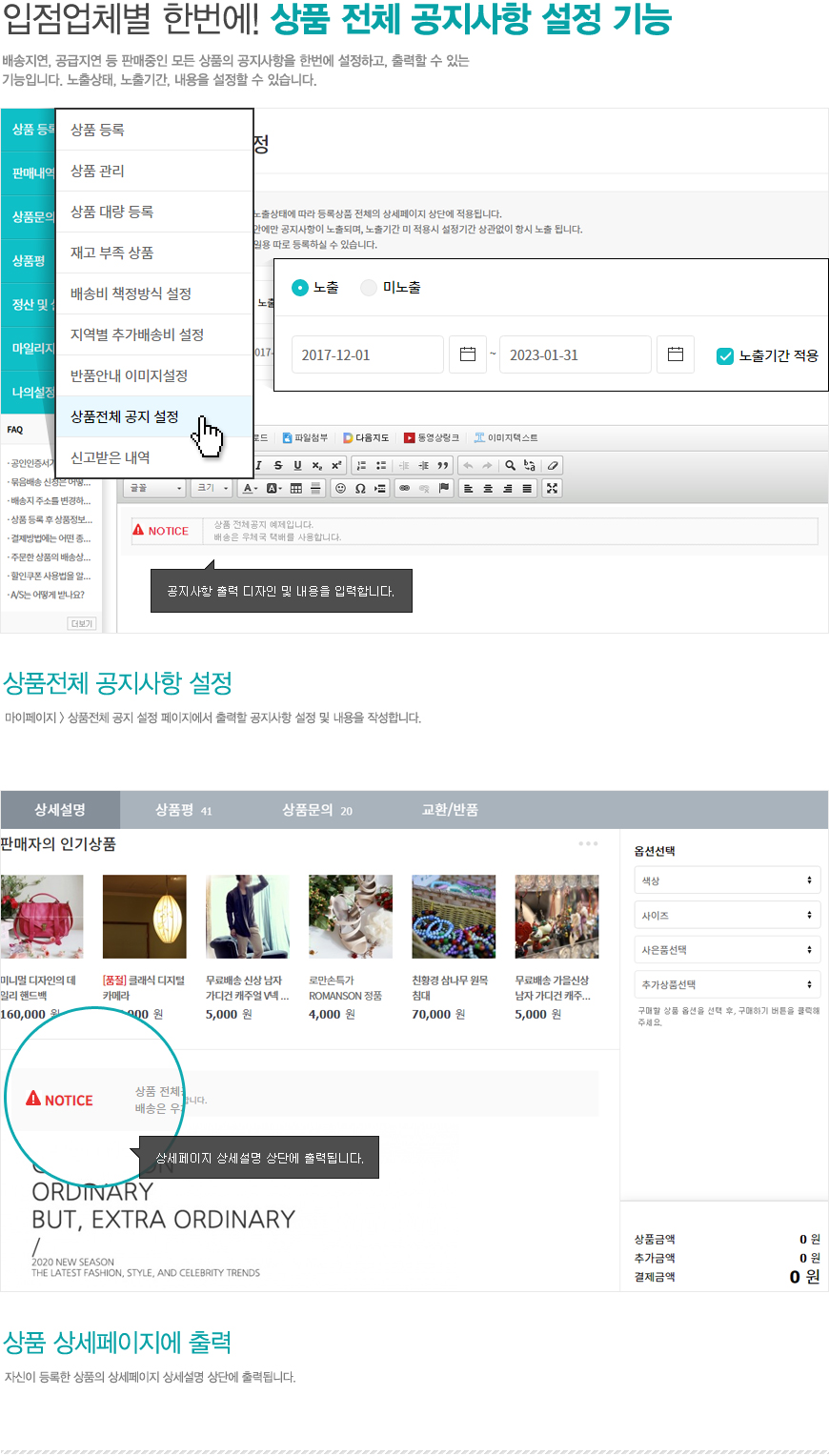The height and width of the screenshot is (1456, 829).
Task: Center align text in editor
Action: click(x=488, y=488)
